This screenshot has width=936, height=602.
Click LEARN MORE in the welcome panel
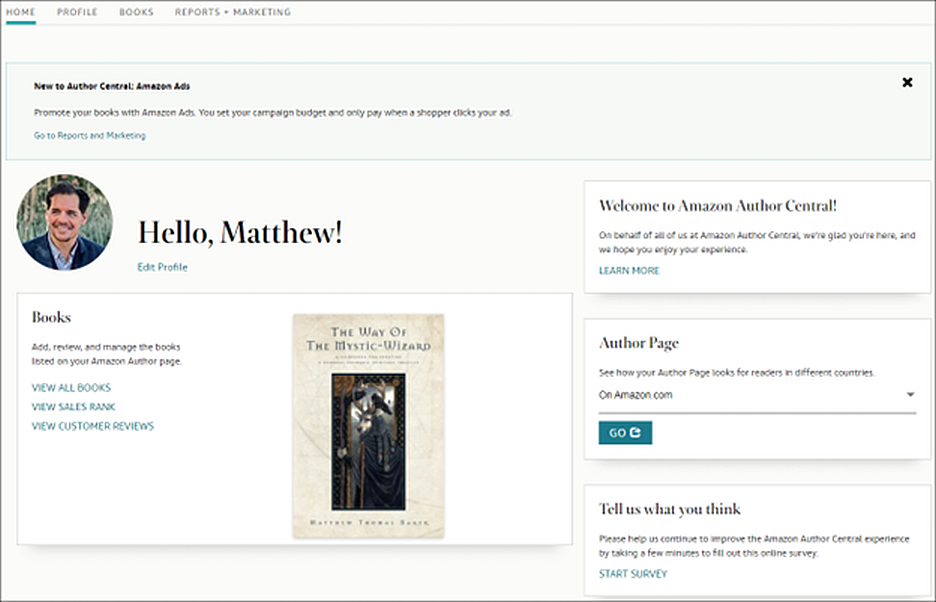tap(630, 270)
